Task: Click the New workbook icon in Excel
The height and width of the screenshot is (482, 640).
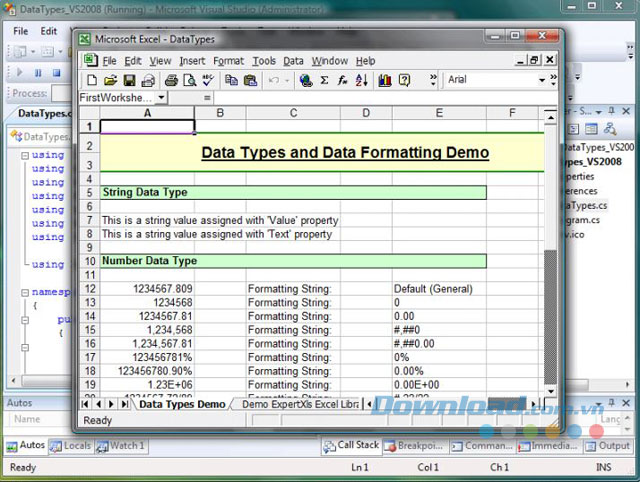Action: 92,80
